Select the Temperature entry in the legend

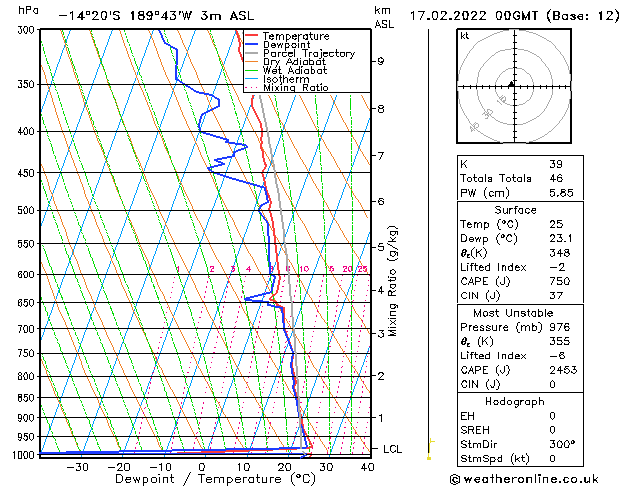click(x=296, y=36)
